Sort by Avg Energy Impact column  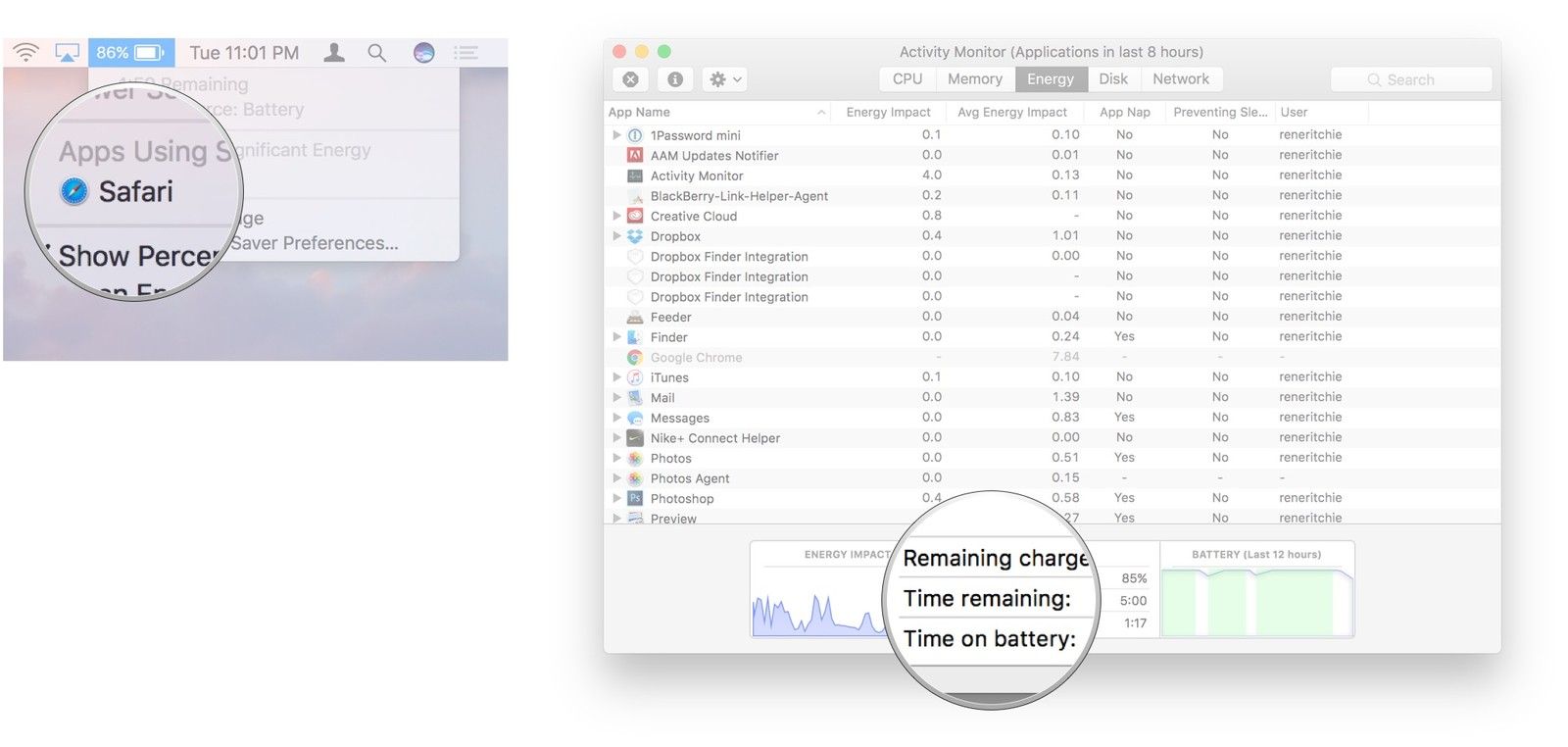(x=1011, y=113)
